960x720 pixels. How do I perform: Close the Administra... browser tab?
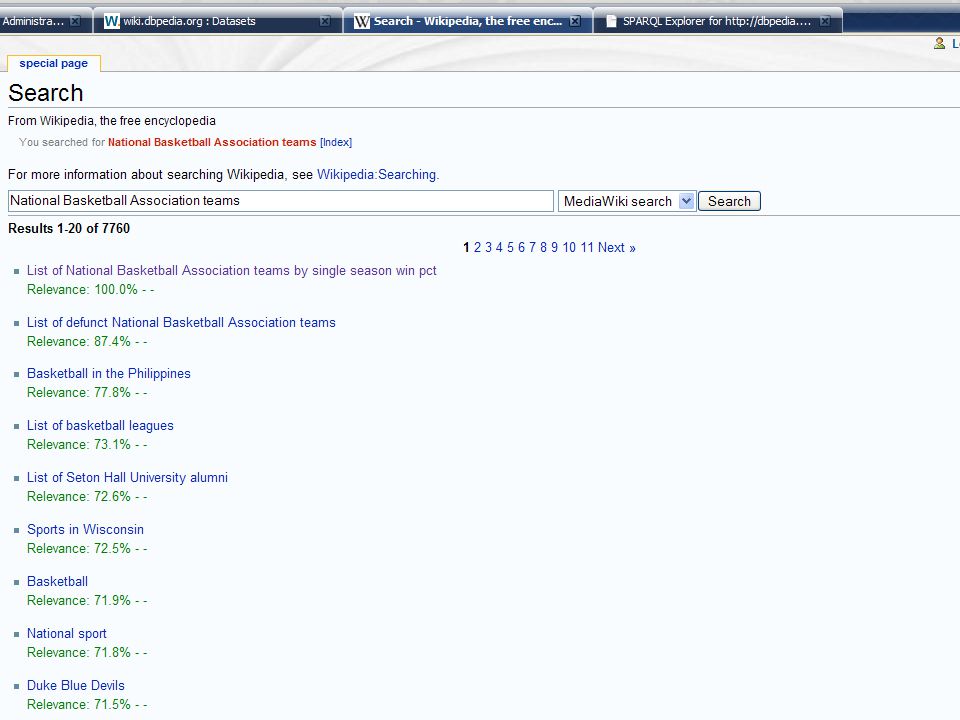point(75,21)
